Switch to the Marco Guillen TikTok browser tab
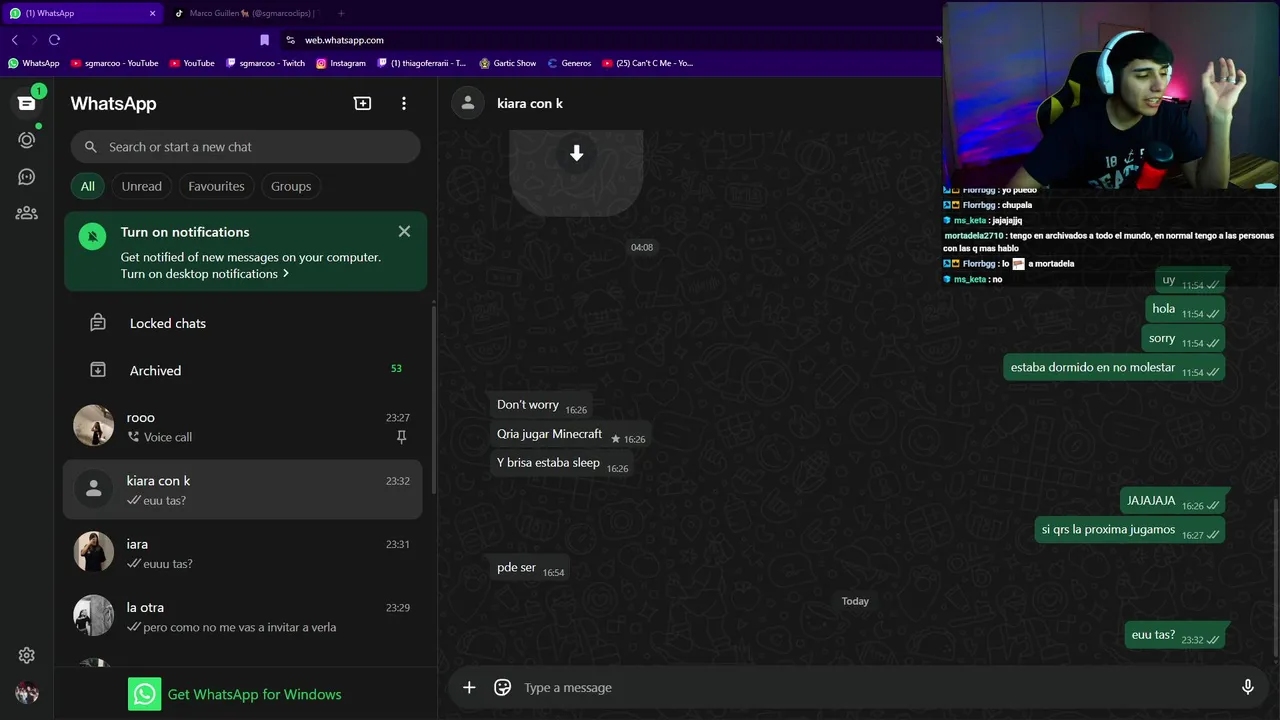 click(245, 13)
